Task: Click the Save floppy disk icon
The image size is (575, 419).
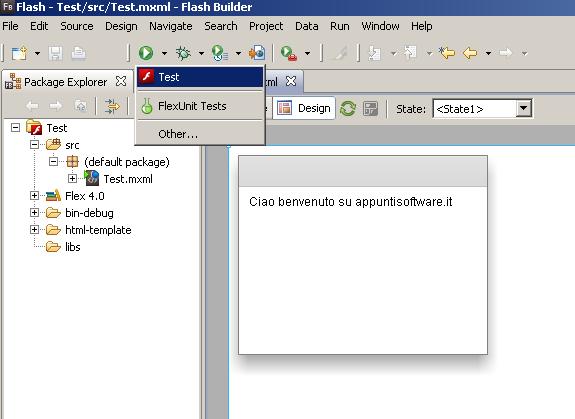Action: pyautogui.click(x=56, y=54)
